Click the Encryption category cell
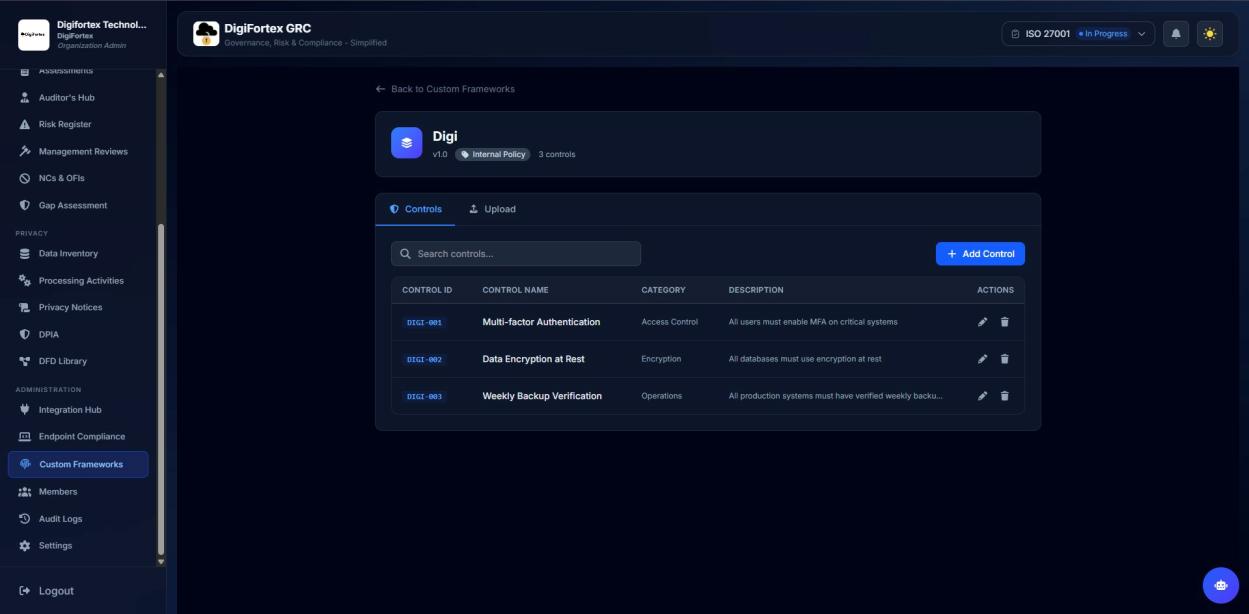1249x614 pixels. coord(661,359)
